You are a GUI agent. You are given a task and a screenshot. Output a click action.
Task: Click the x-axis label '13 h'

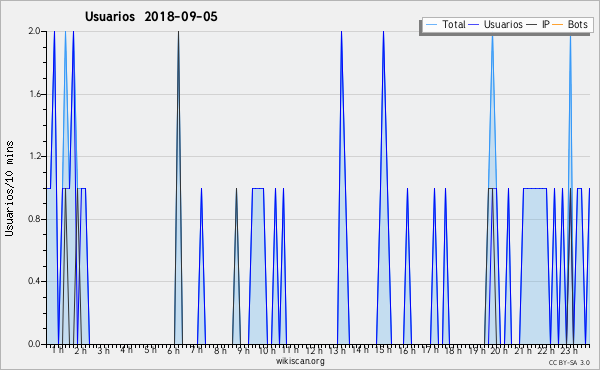(x=337, y=350)
